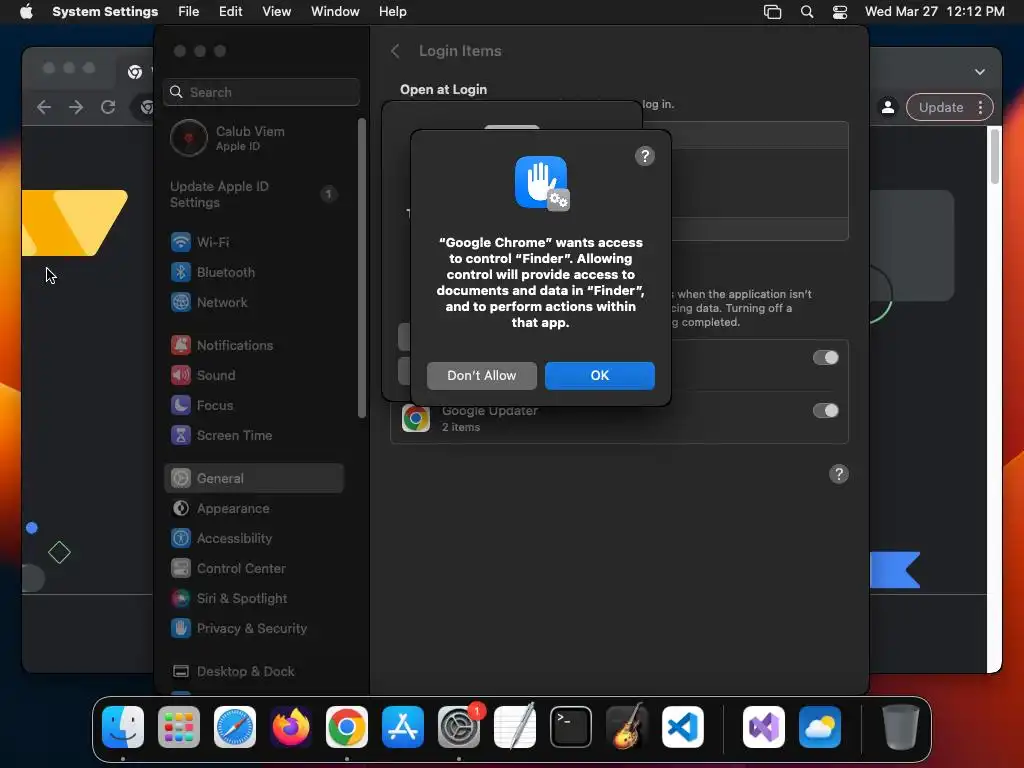Viewport: 1024px width, 768px height.
Task: Open Safari from the Dock
Action: coord(235,727)
